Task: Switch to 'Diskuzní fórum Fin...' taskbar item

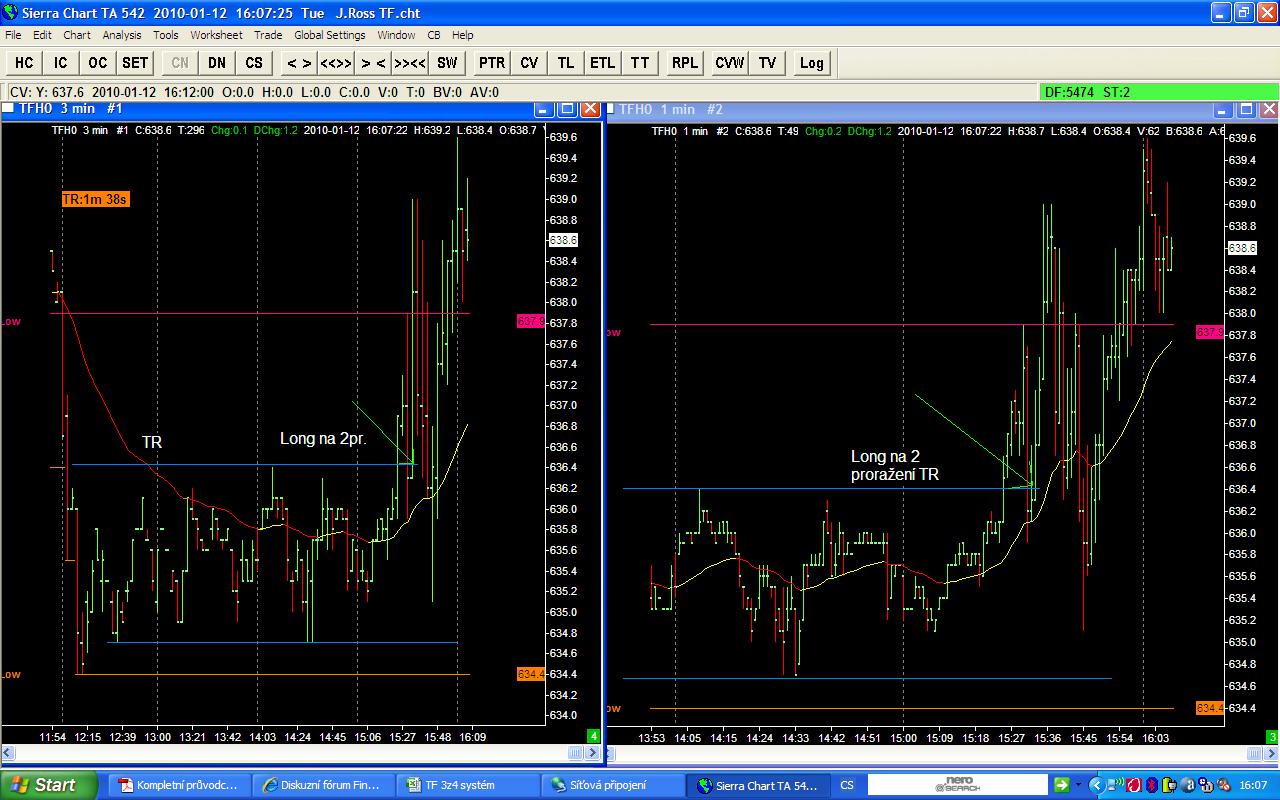Action: 322,785
